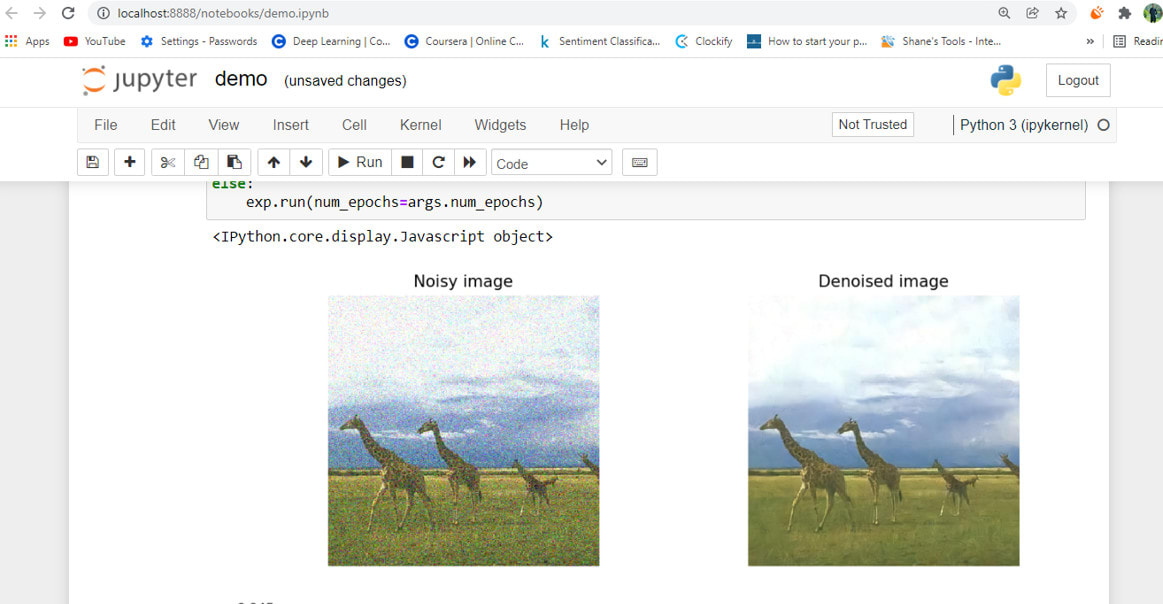
Task: Open the File menu
Action: point(105,125)
